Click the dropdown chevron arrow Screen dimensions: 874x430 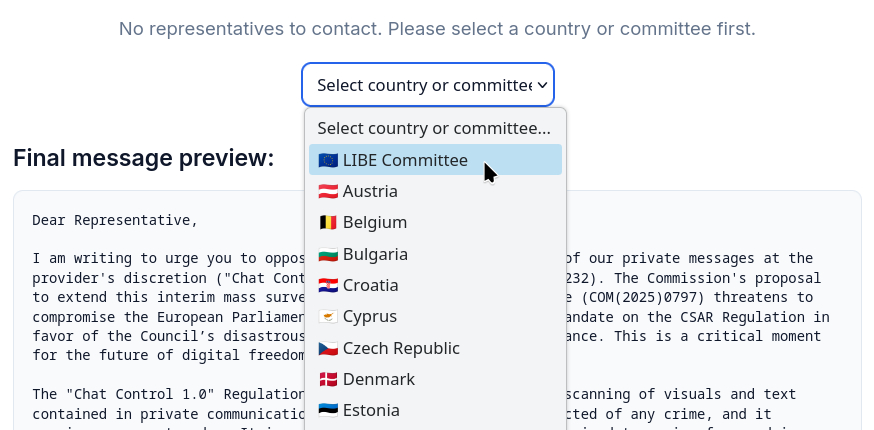542,85
